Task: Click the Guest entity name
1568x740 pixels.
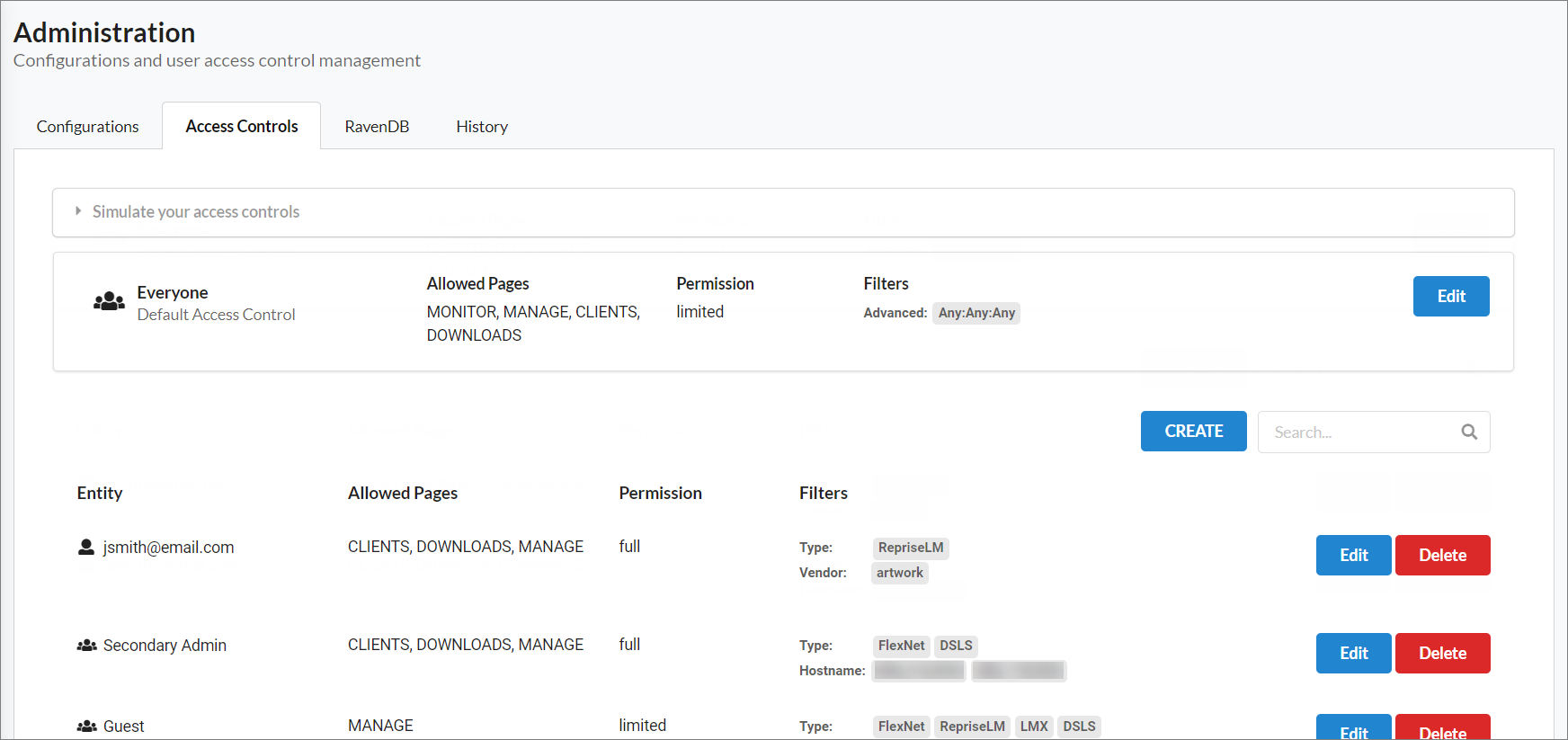Action: pos(123,727)
